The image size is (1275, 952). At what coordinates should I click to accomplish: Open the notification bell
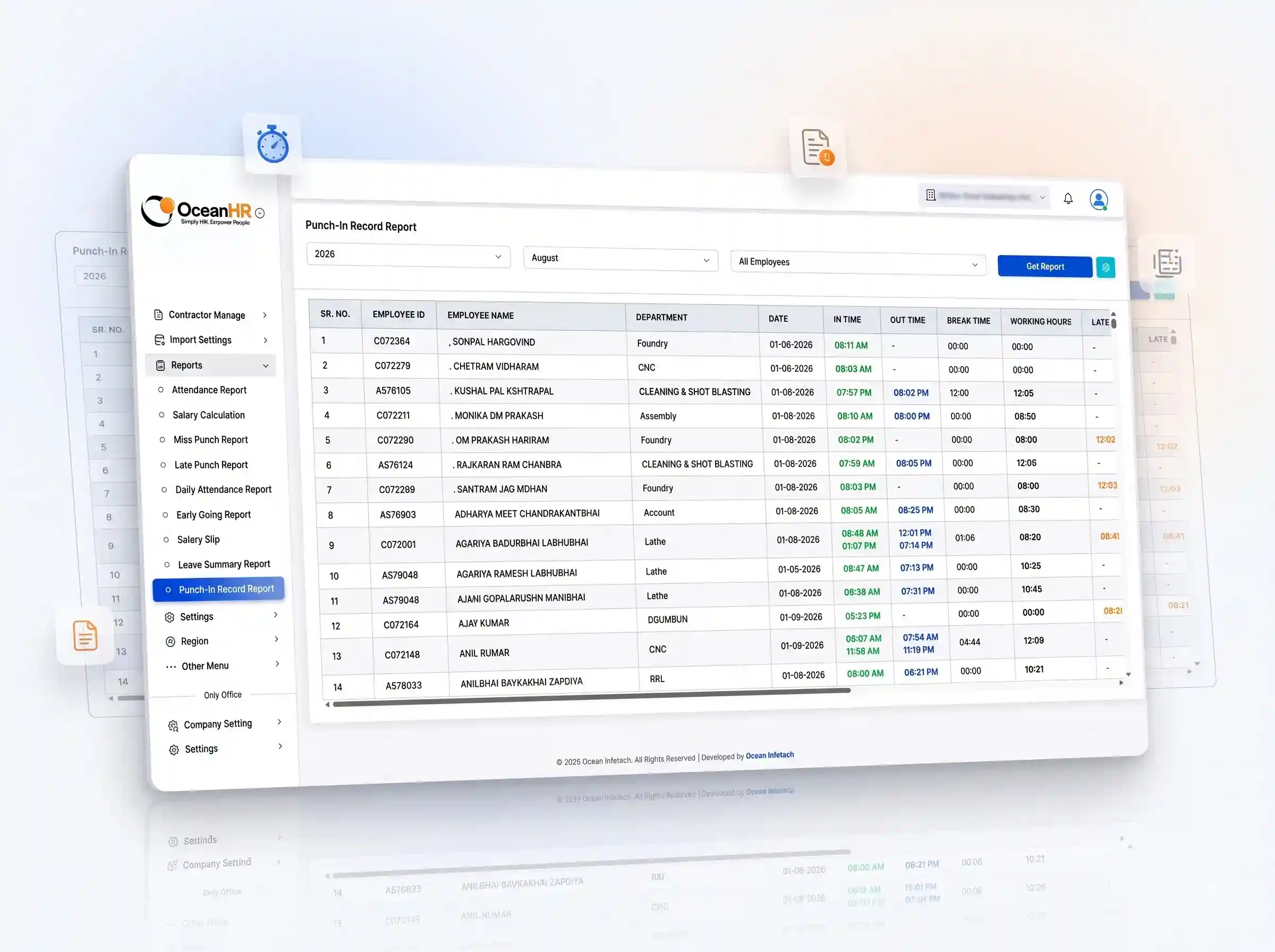1068,199
